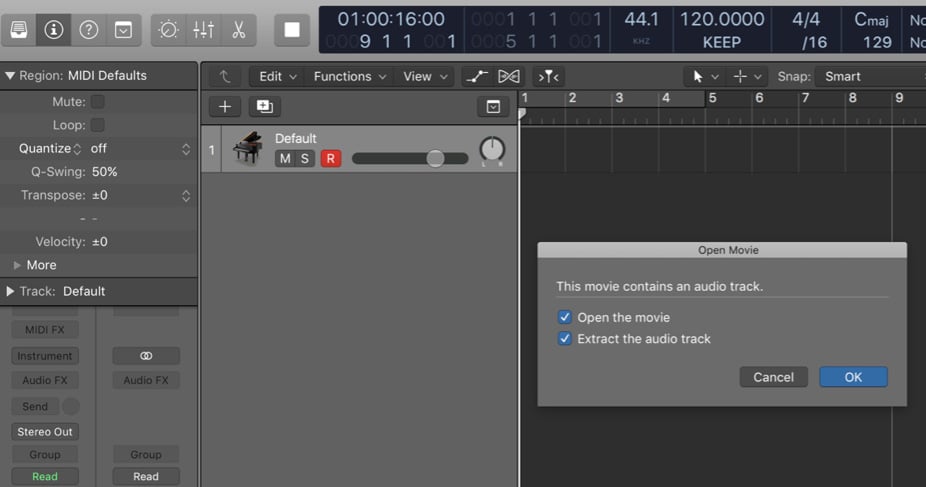The width and height of the screenshot is (926, 487).
Task: Click the Send knob circle
Action: click(70, 406)
